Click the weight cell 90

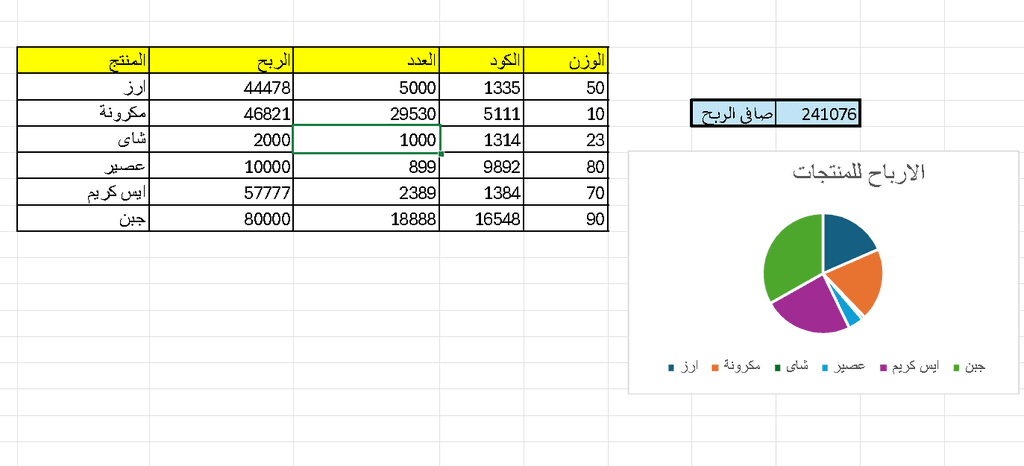566,218
